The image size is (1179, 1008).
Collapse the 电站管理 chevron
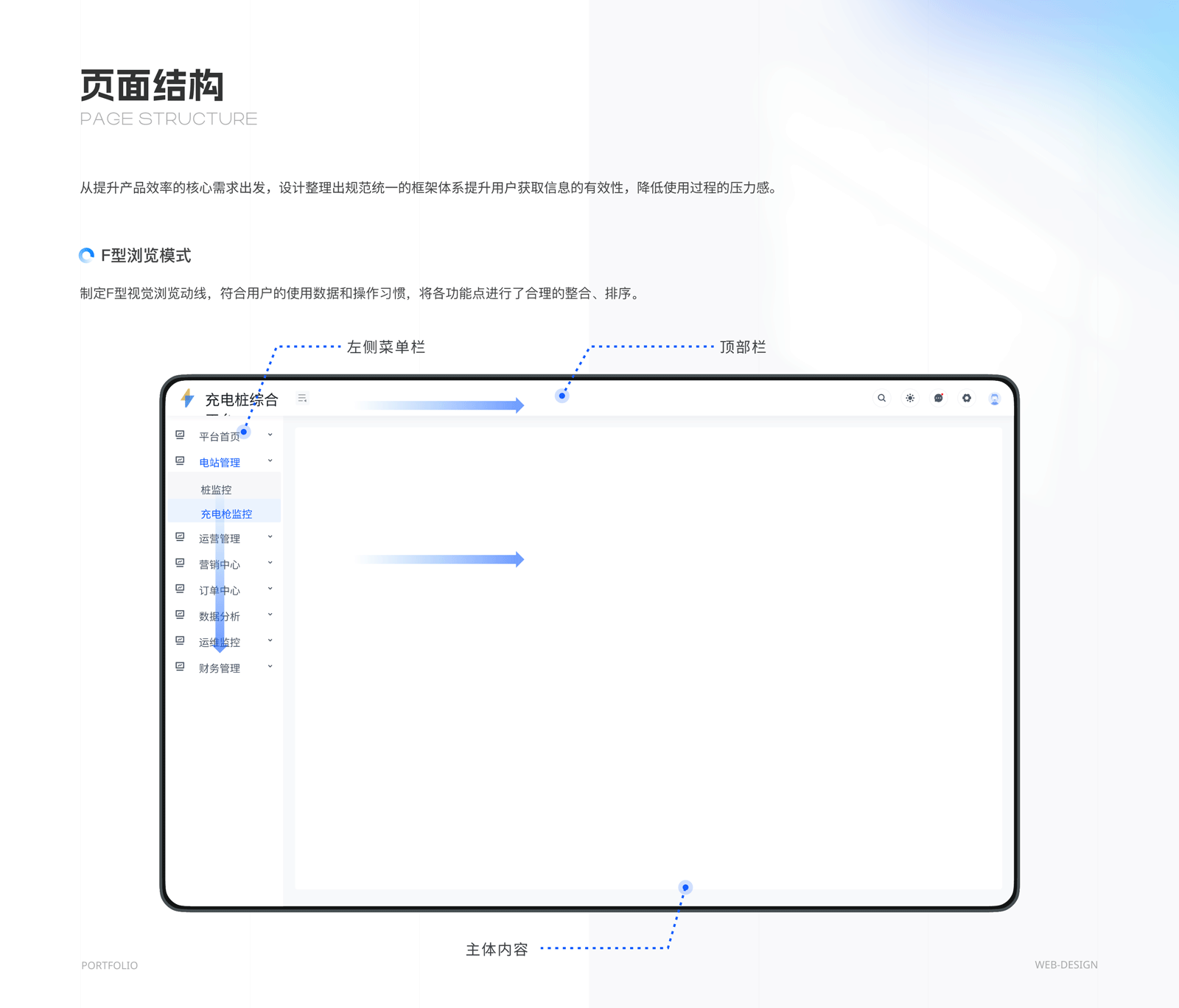(x=270, y=461)
